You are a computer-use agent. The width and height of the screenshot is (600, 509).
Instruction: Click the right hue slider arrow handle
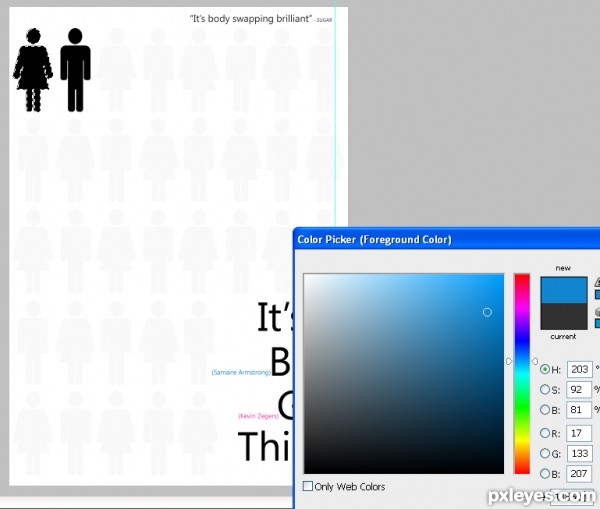[535, 361]
